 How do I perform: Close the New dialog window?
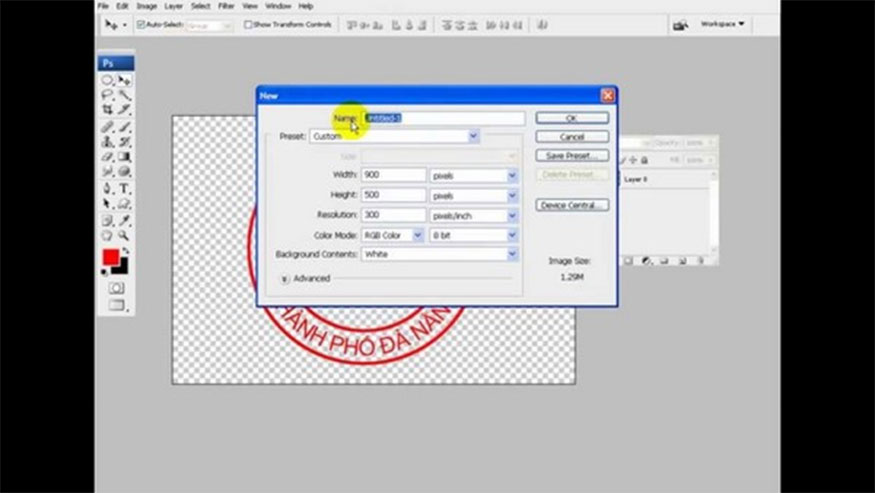tap(607, 96)
